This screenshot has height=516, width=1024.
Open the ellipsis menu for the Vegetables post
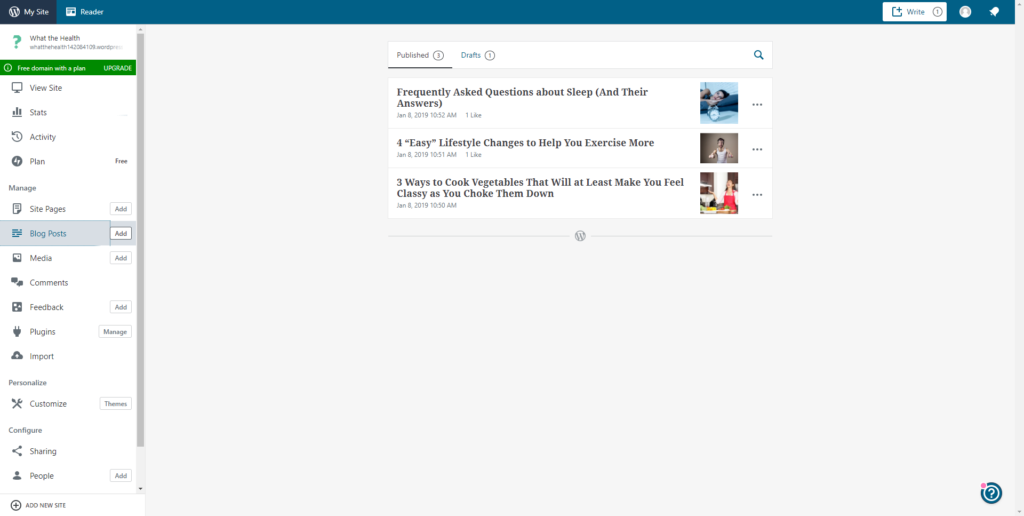coord(757,195)
